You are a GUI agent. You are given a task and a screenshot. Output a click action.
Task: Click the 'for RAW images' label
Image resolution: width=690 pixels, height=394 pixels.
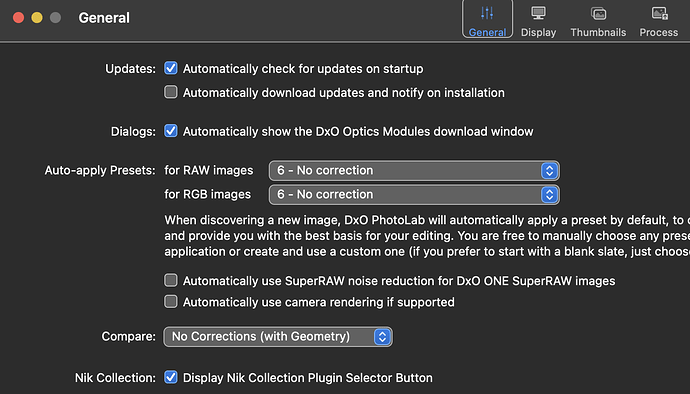point(209,170)
